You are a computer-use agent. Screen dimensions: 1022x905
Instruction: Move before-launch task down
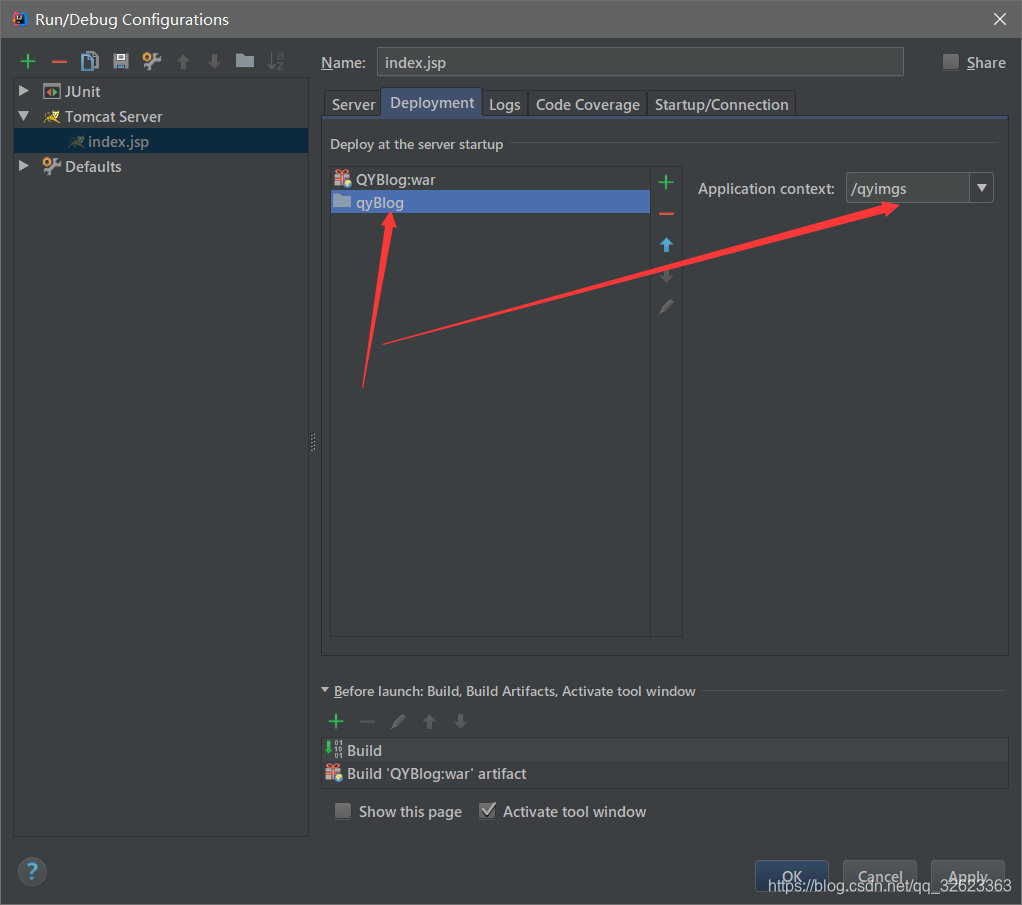(460, 721)
